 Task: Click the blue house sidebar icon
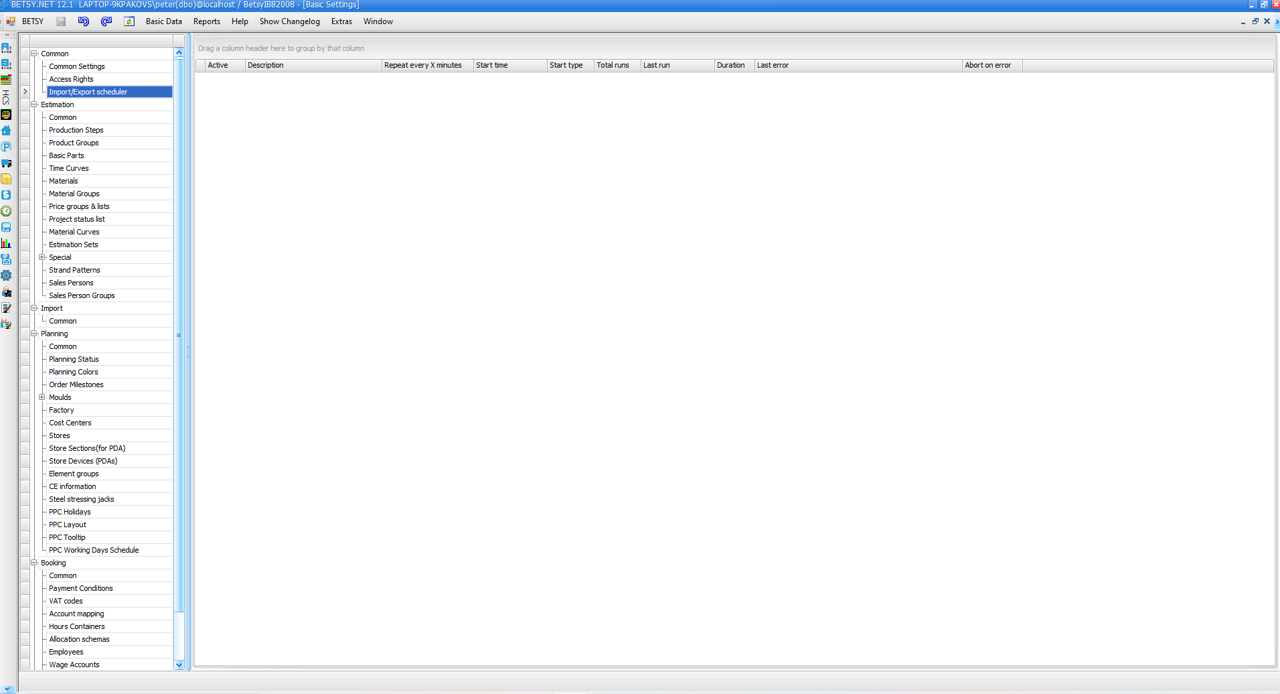pos(6,131)
